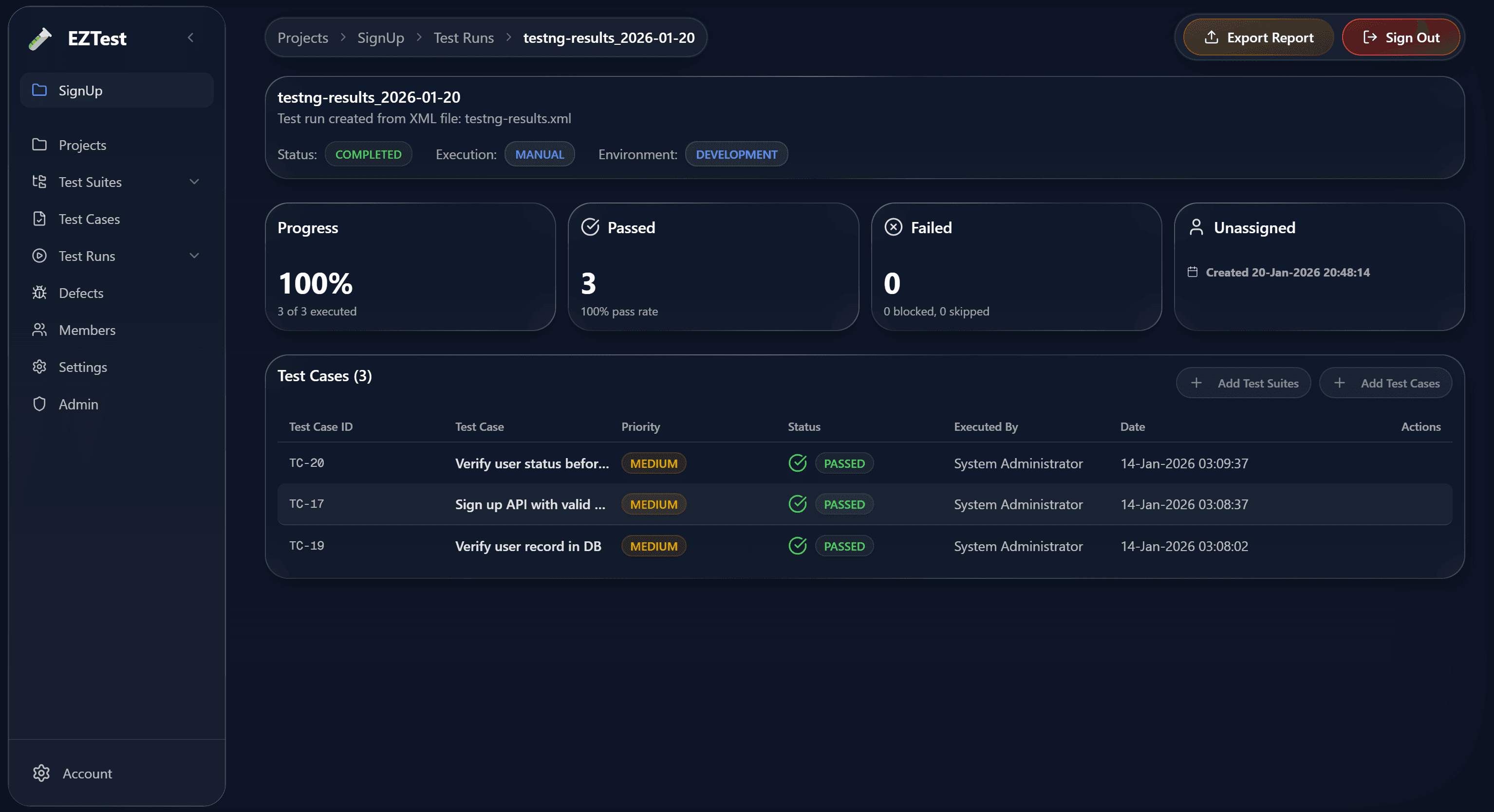Open Test Cases from the sidebar icon
Viewport: 1494px width, 812px height.
[x=39, y=219]
